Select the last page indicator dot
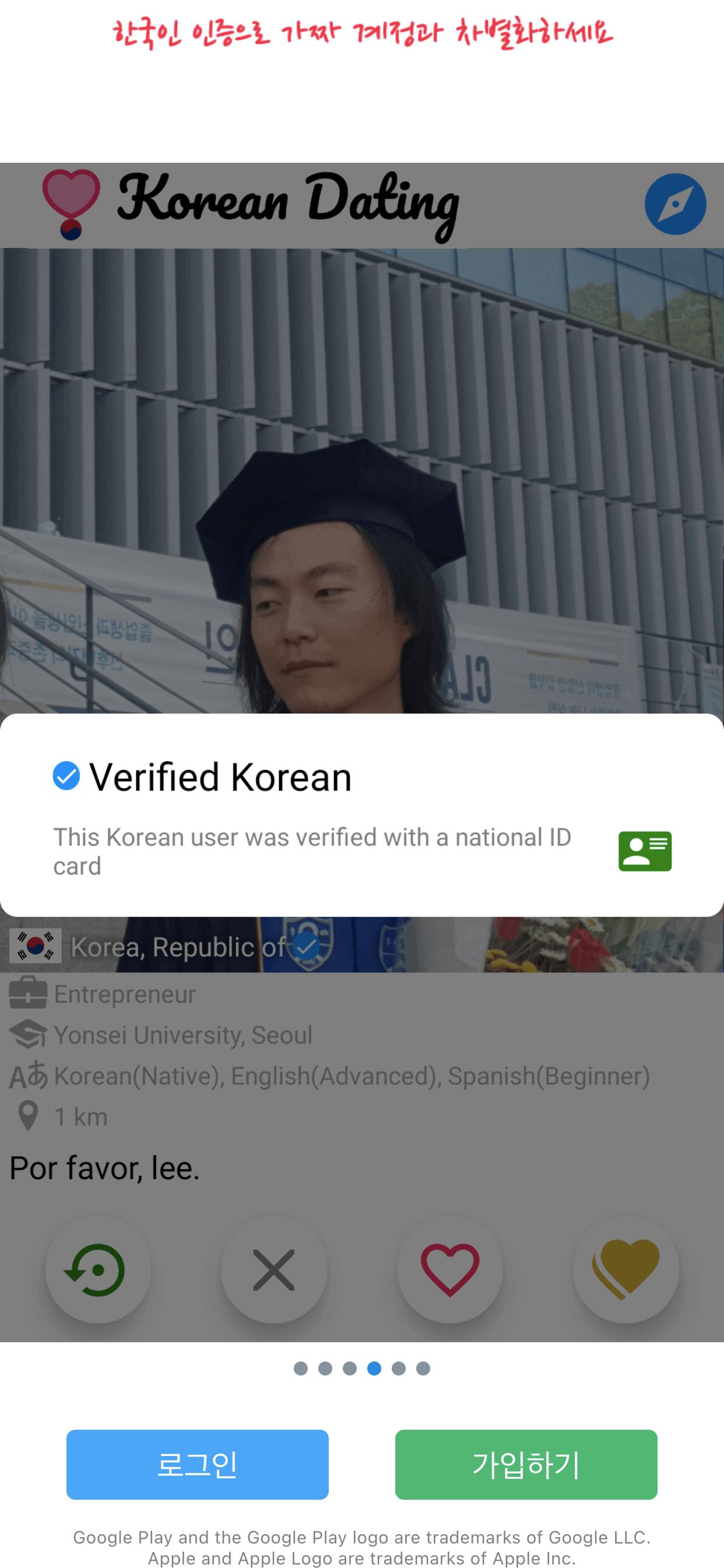Viewport: 724px width, 1568px height. [x=423, y=1368]
